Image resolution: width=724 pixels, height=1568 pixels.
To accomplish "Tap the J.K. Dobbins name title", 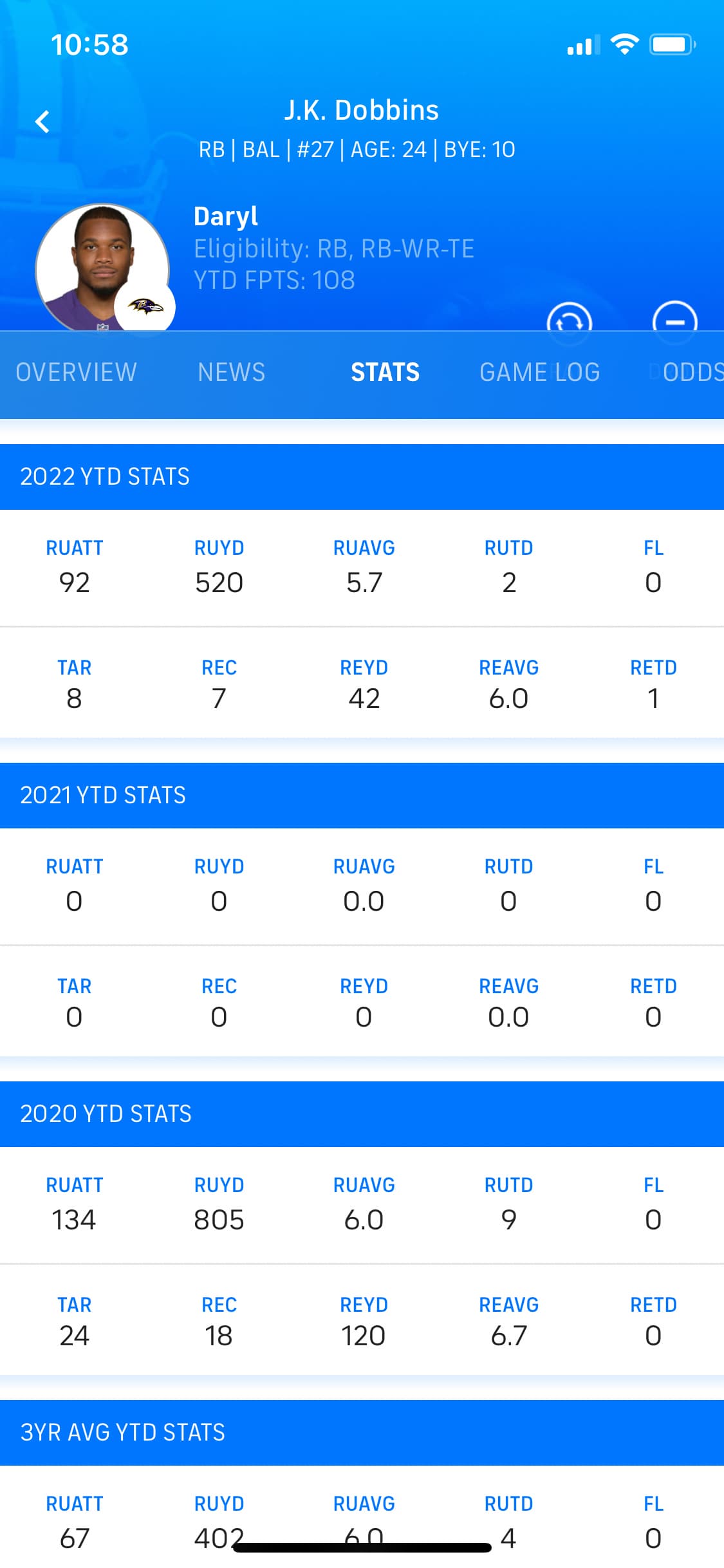I will pos(362,110).
